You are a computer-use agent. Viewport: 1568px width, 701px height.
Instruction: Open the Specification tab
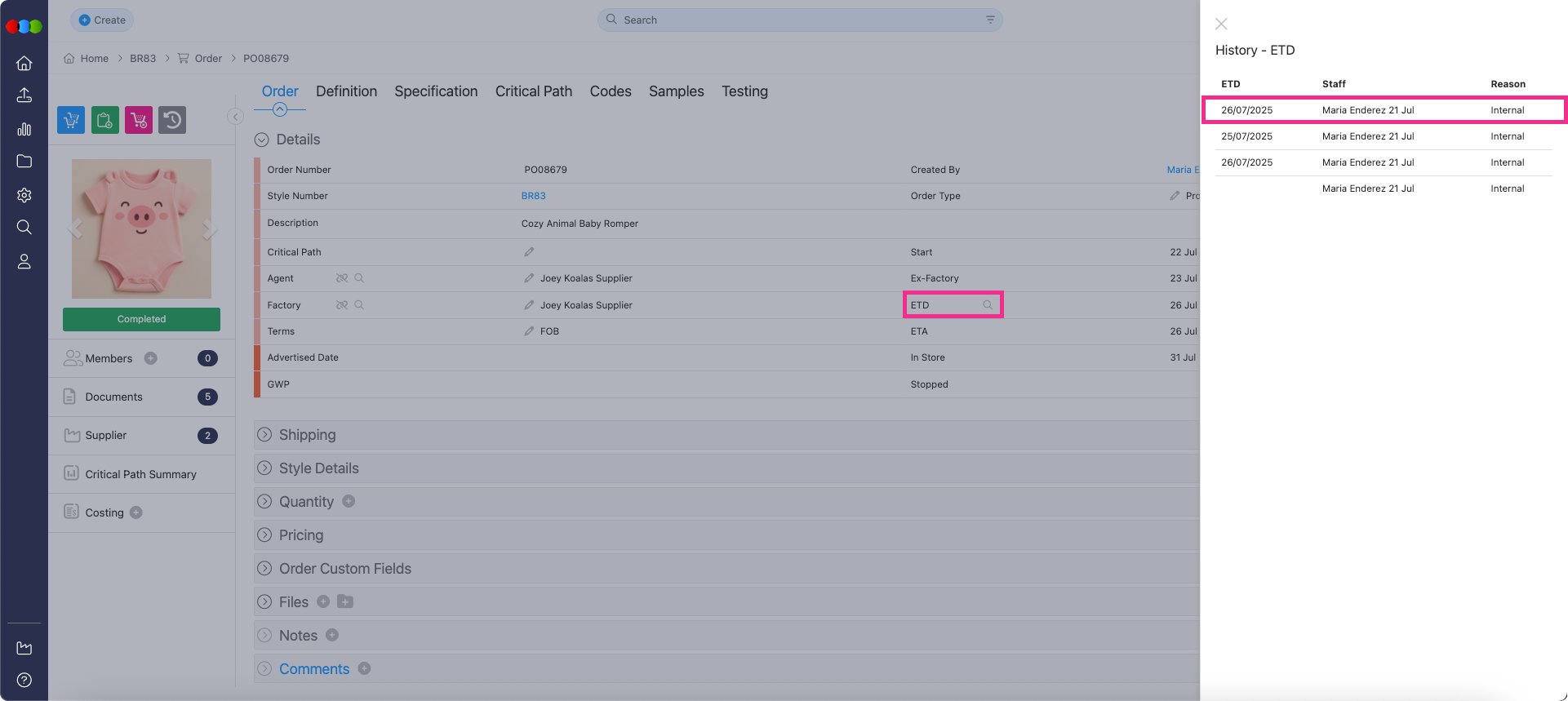tap(436, 91)
